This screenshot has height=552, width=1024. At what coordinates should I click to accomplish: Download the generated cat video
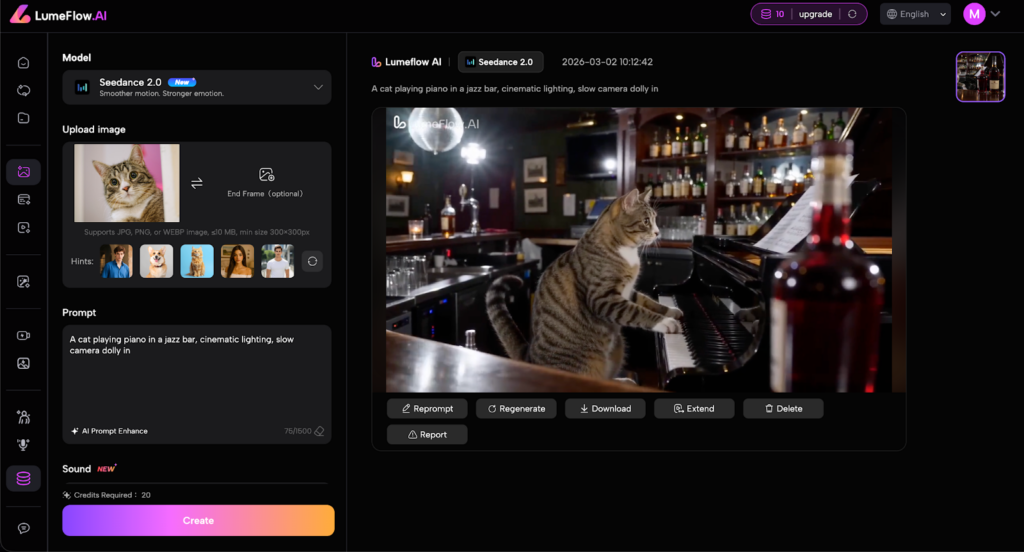[x=605, y=408]
